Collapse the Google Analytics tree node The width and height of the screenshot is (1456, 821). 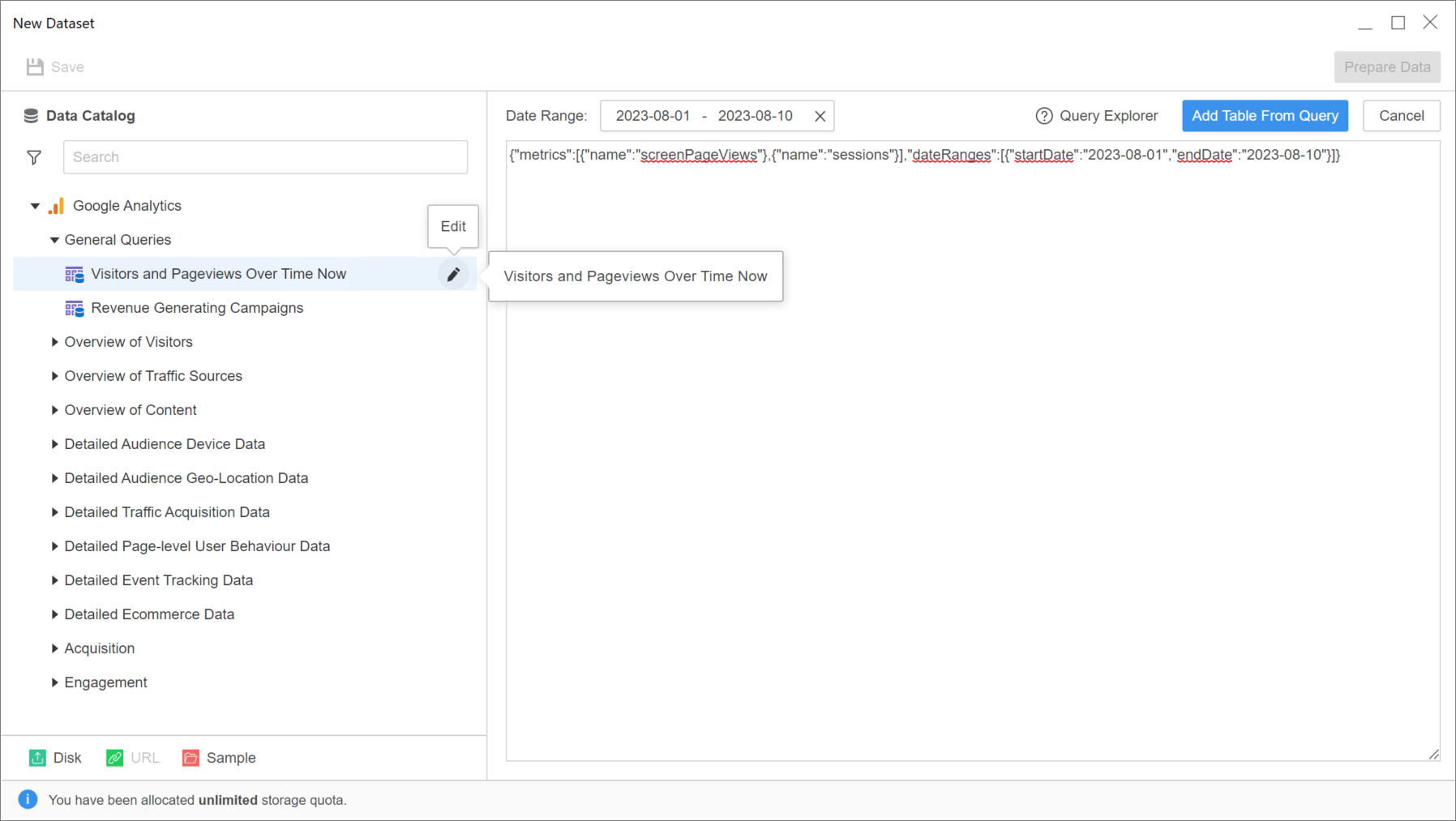(x=35, y=206)
